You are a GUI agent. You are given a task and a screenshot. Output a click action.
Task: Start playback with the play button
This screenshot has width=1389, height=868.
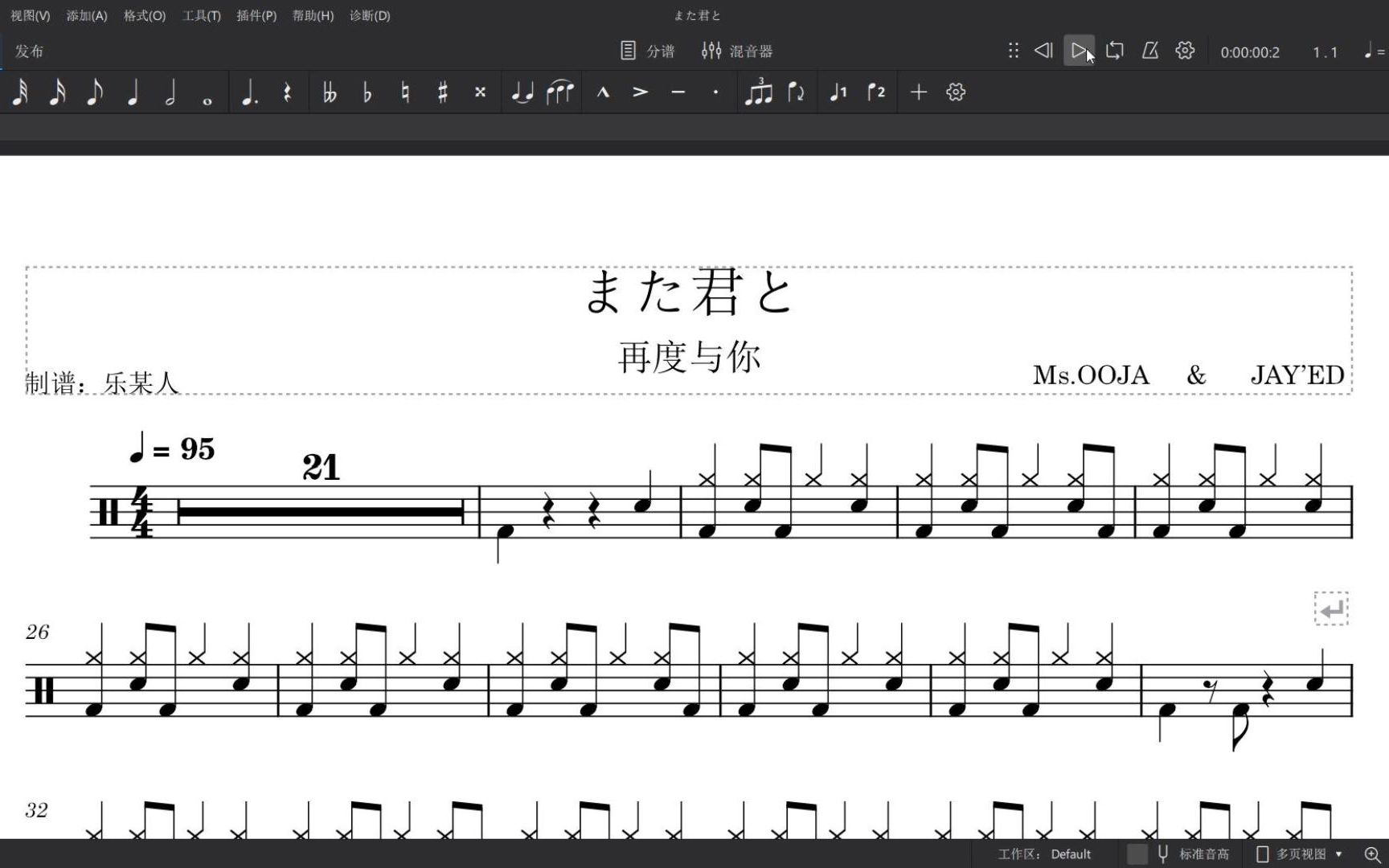[x=1079, y=51]
